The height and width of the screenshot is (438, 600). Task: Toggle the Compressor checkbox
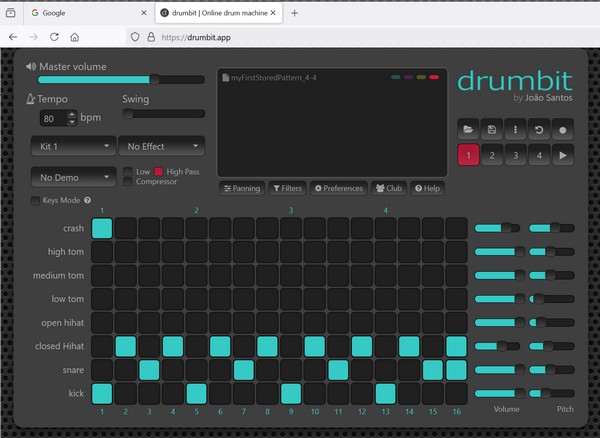click(127, 181)
